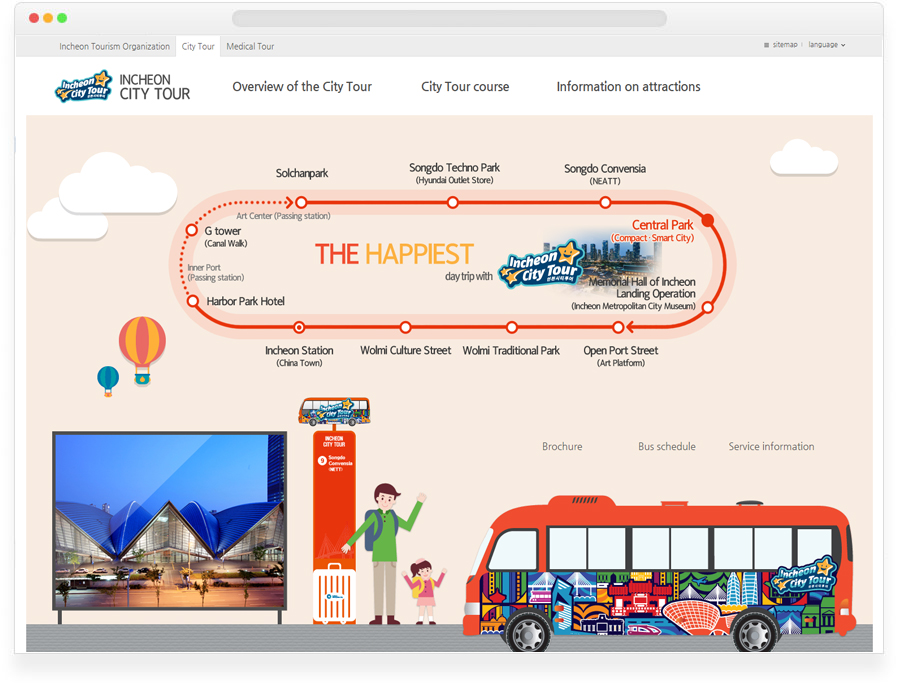The image size is (900, 684).
Task: Select the Incheon Station stop marker
Action: pyautogui.click(x=299, y=327)
